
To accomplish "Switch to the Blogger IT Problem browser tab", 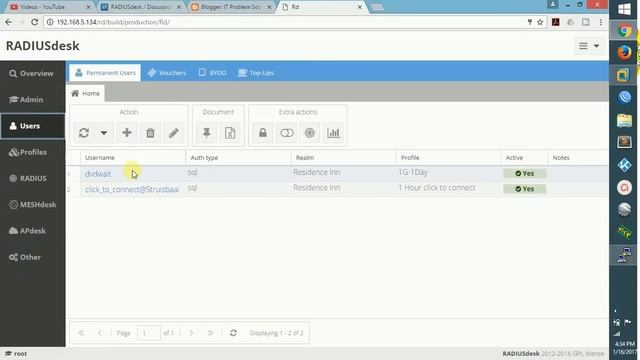I will tap(231, 7).
